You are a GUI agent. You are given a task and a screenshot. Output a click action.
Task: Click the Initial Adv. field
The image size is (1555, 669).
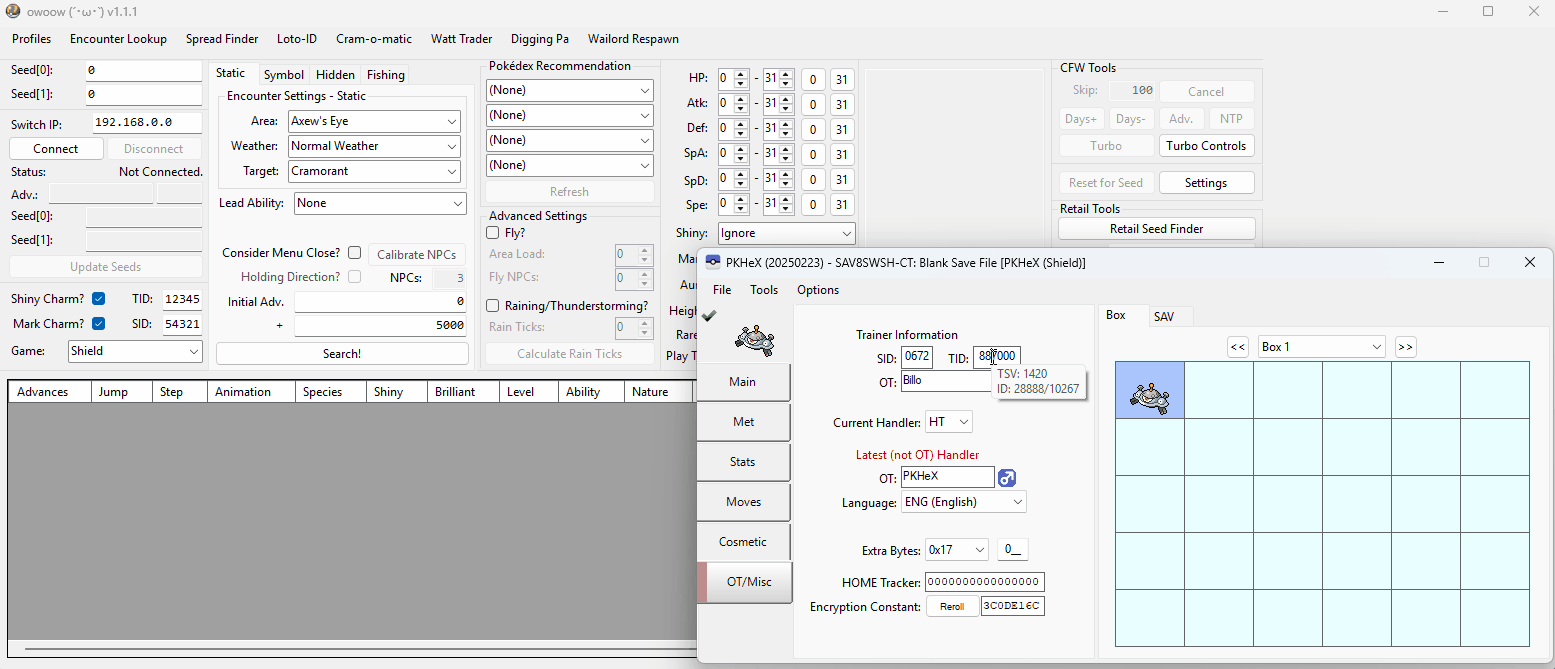click(x=381, y=301)
